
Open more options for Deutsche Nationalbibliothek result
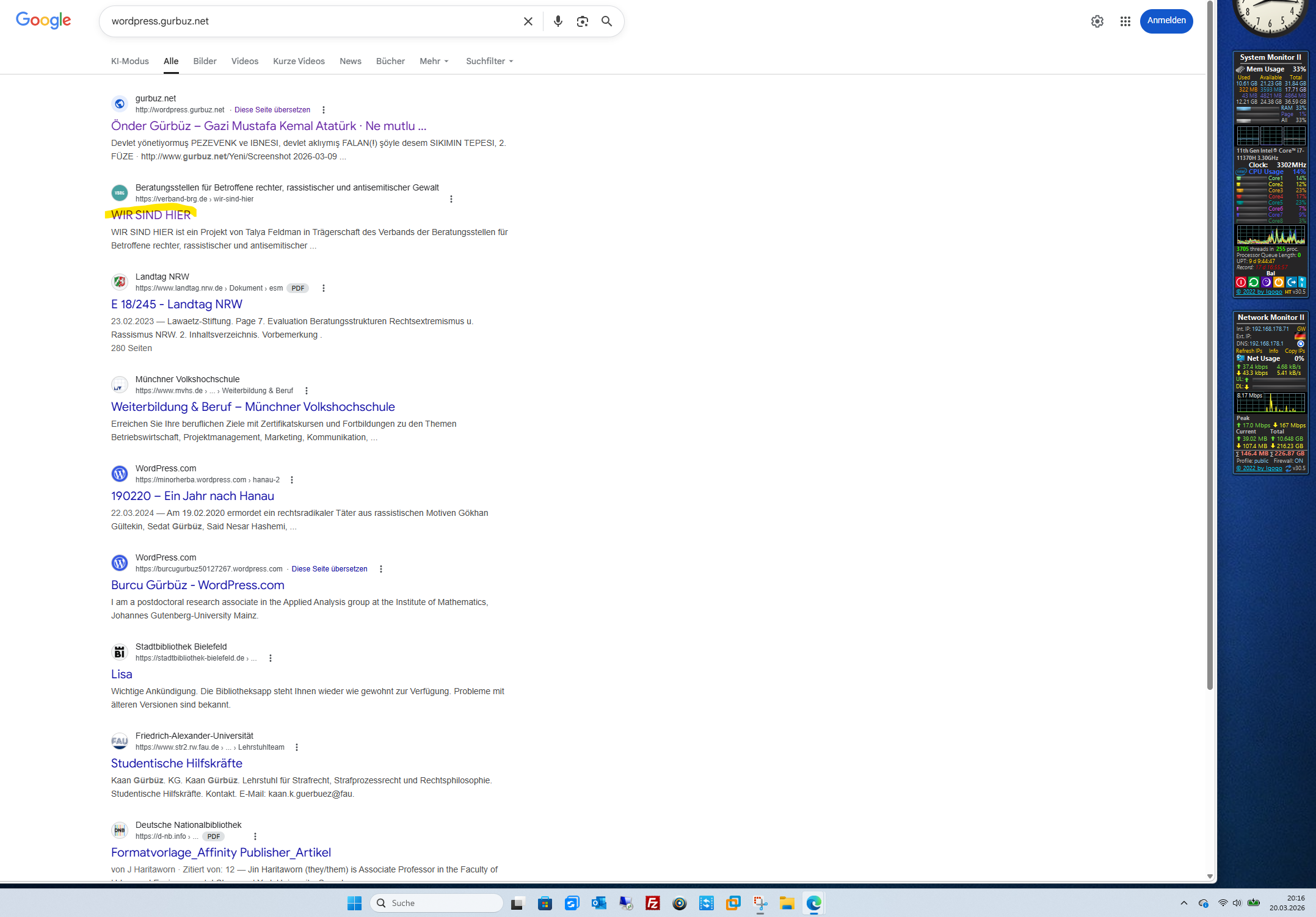click(255, 836)
